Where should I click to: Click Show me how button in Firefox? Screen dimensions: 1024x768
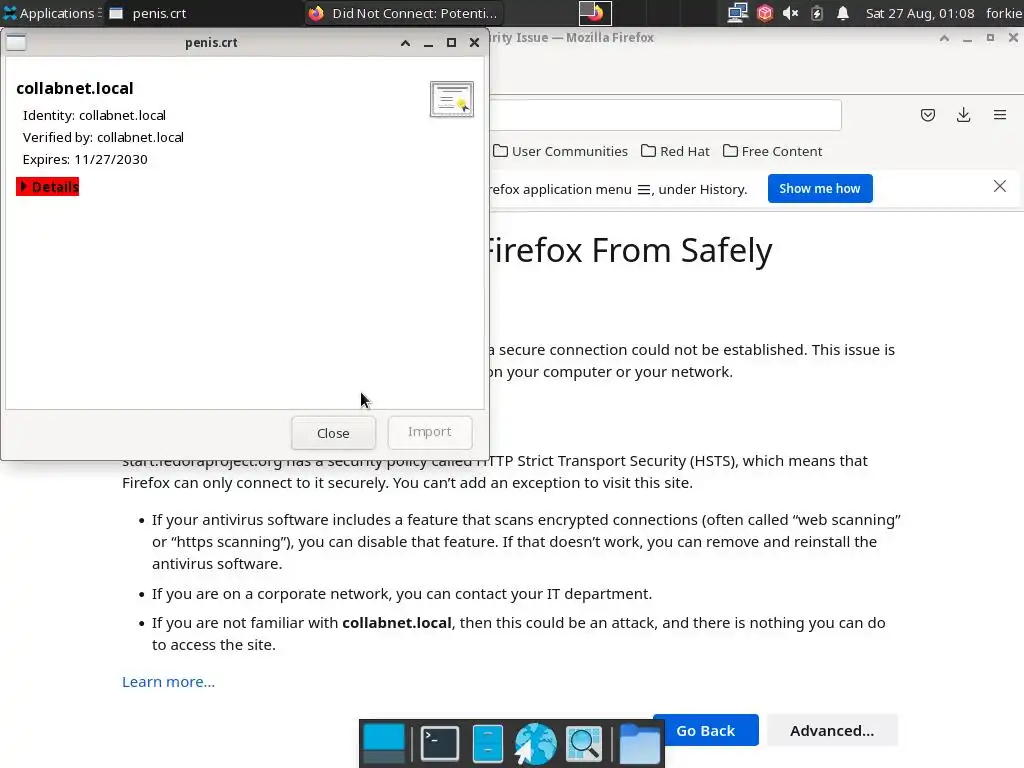click(x=820, y=189)
